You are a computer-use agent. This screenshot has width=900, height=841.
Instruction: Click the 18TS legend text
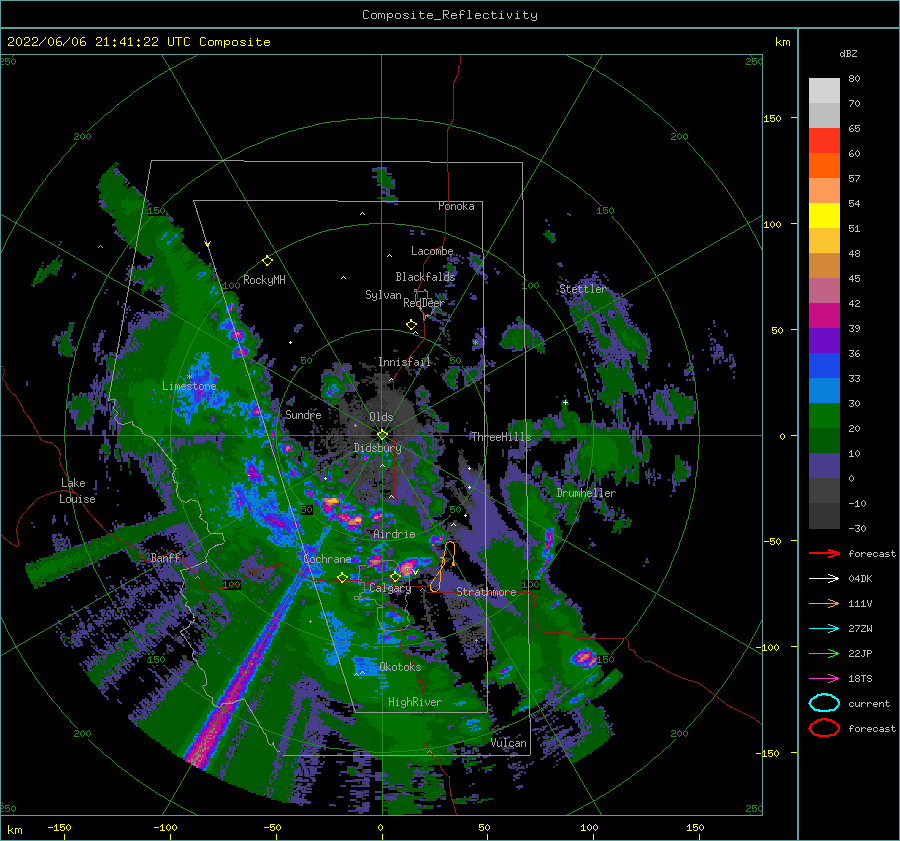click(860, 679)
